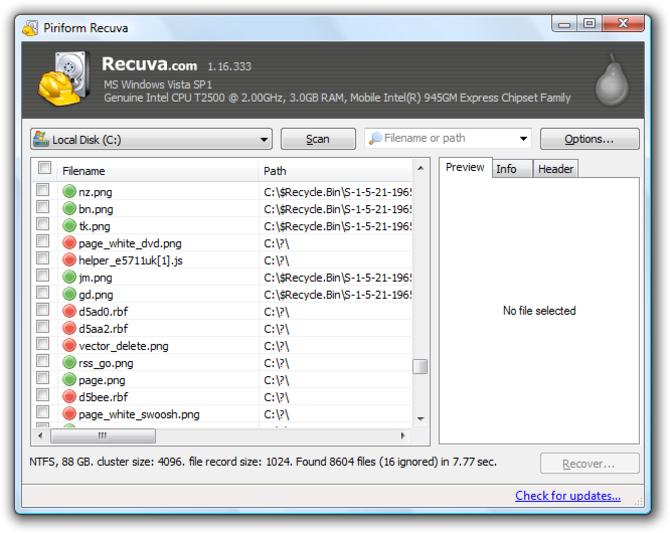Click the horizontal scrollbar thumb in file list
Screen dimensions: 670x533
(x=102, y=437)
